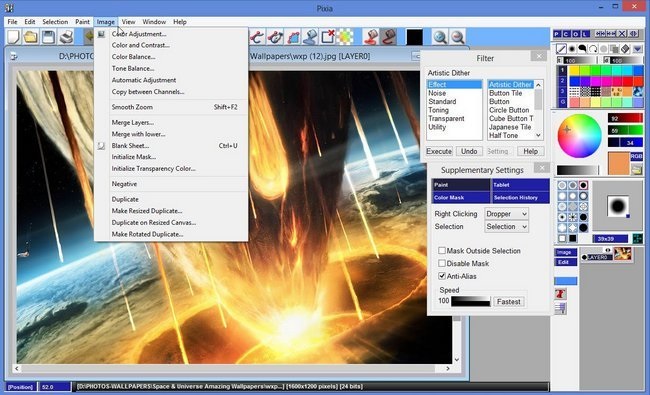
Task: Select the eraser tool in tool panel
Action: point(625,49)
